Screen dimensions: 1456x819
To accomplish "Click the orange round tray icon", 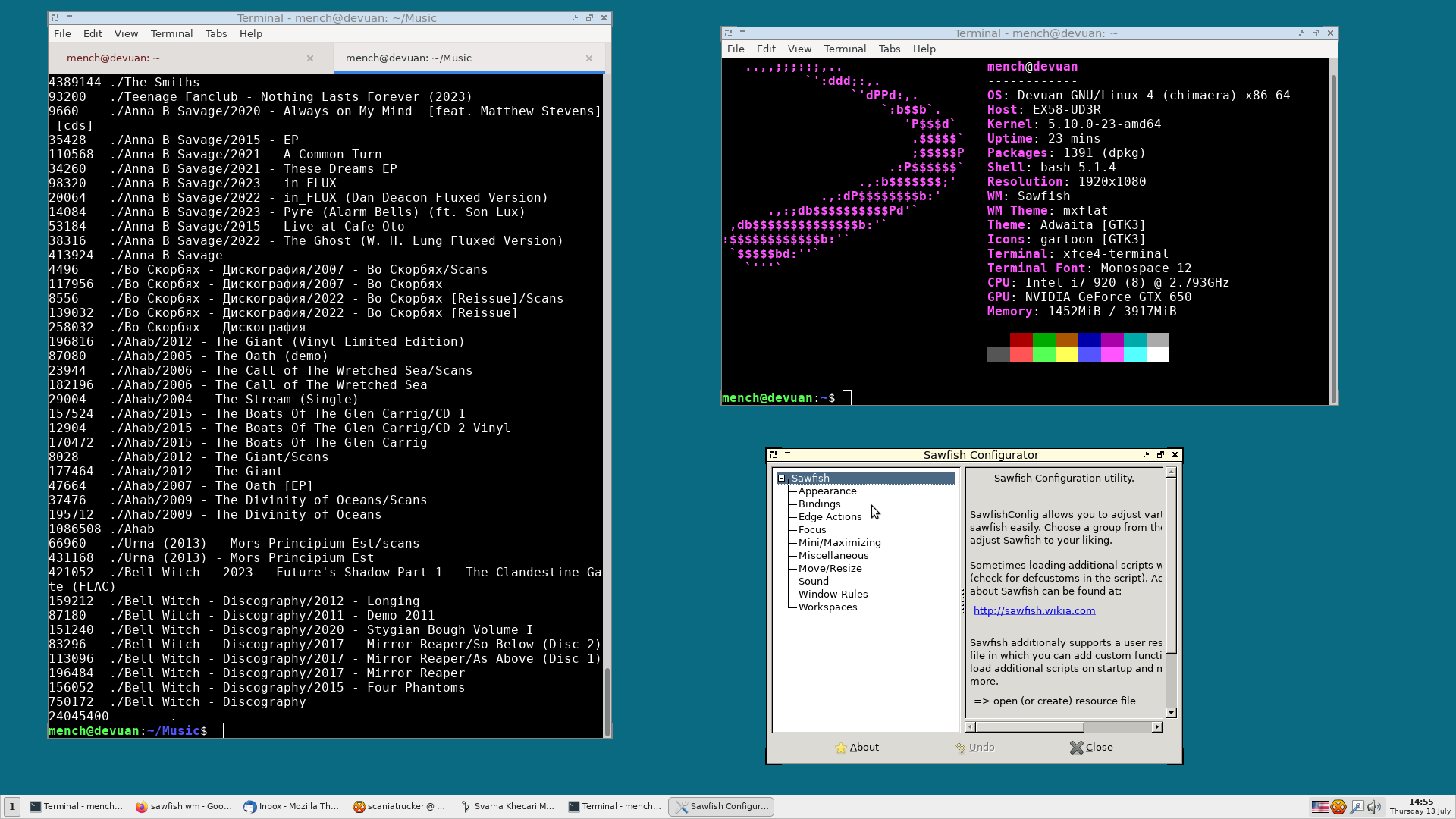I will [1338, 806].
